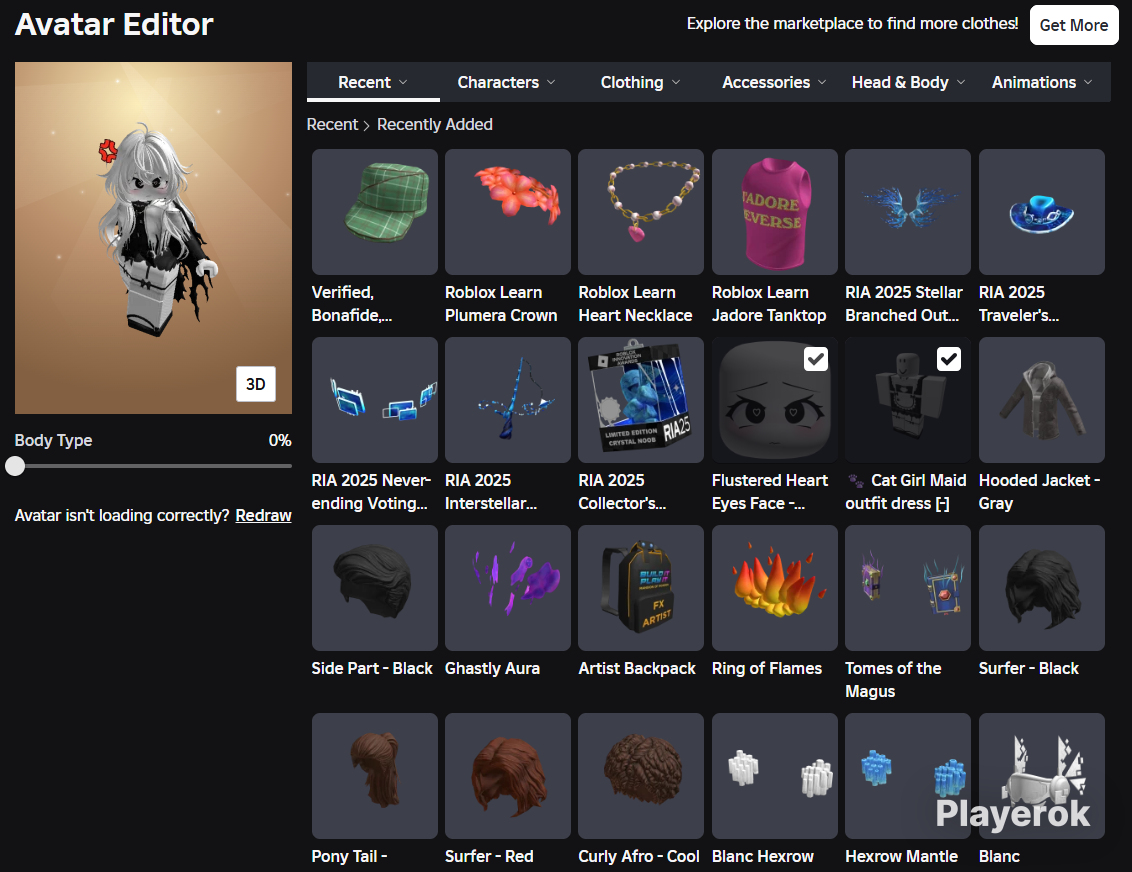
Task: Click the Curly Afro - Cool name text
Action: click(639, 856)
